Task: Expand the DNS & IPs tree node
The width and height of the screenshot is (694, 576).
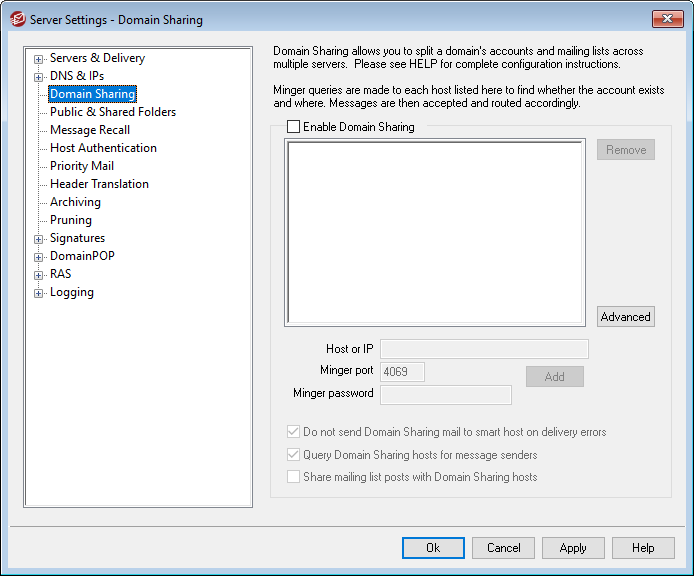Action: [x=39, y=77]
